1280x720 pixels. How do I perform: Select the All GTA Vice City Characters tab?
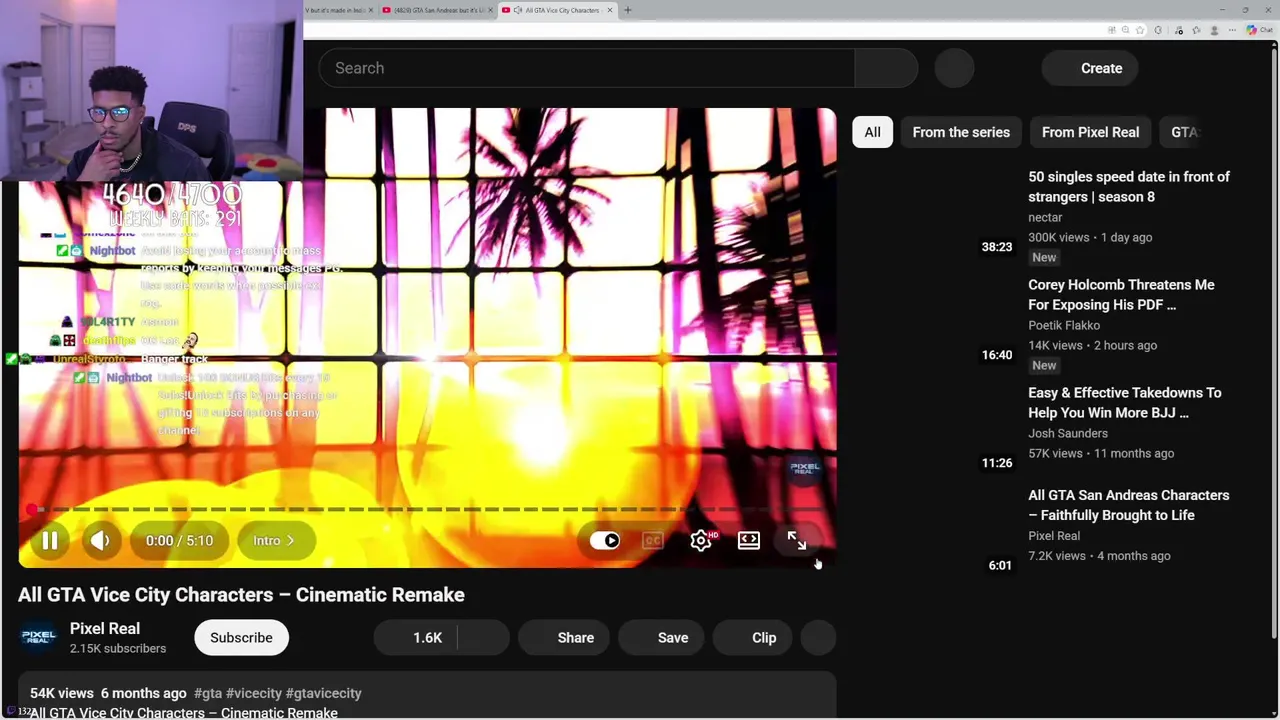[x=557, y=10]
